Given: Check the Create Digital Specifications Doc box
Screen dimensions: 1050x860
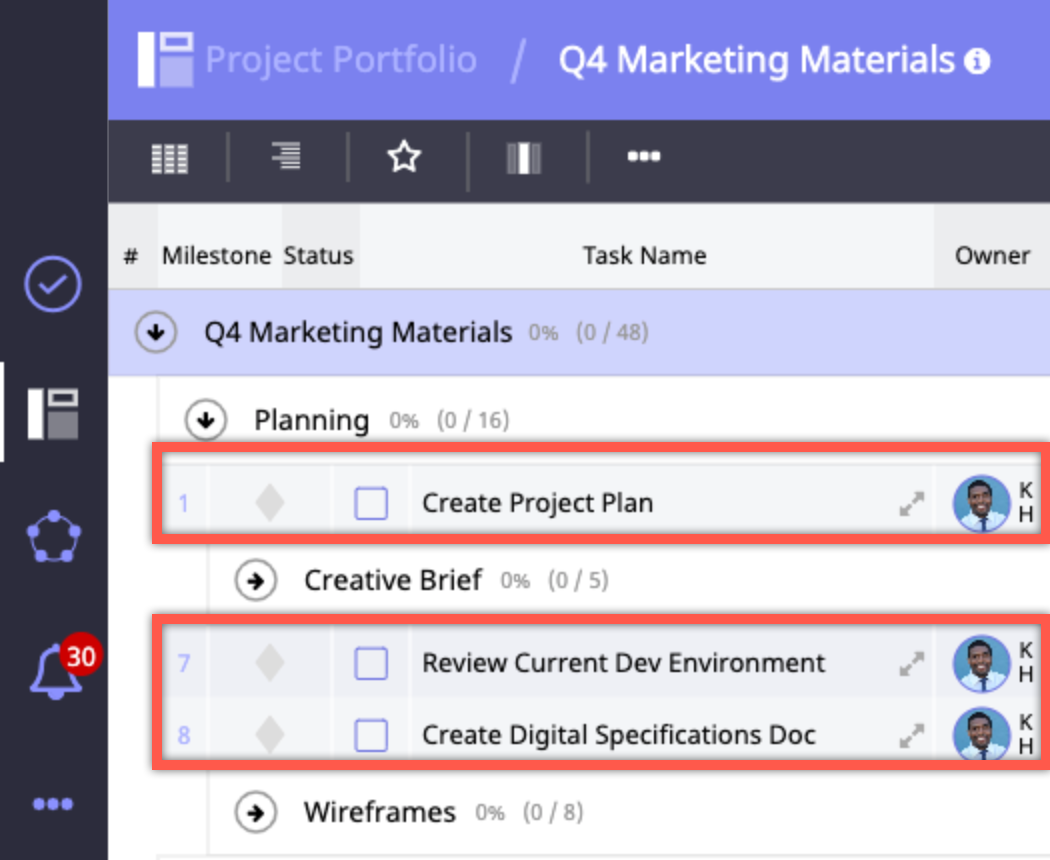Looking at the screenshot, I should pos(371,736).
